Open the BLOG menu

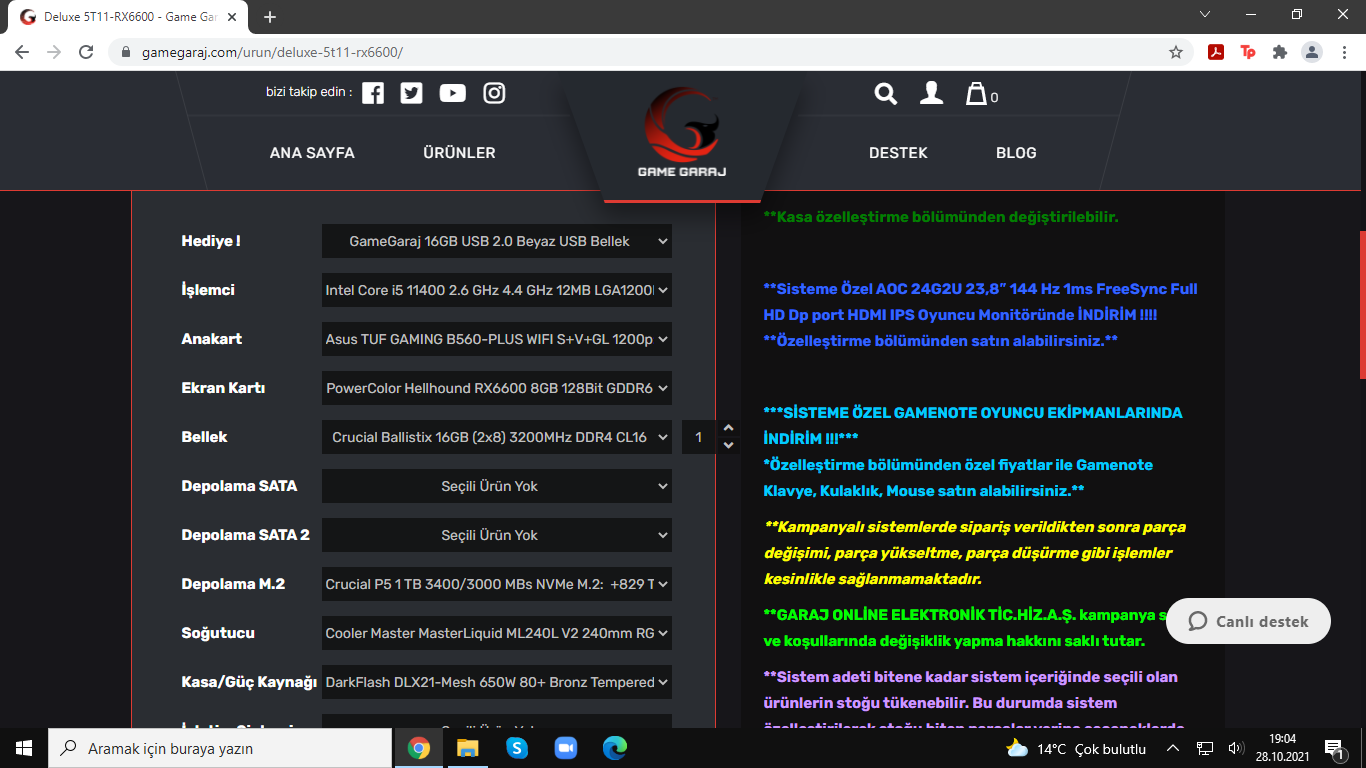click(1016, 153)
